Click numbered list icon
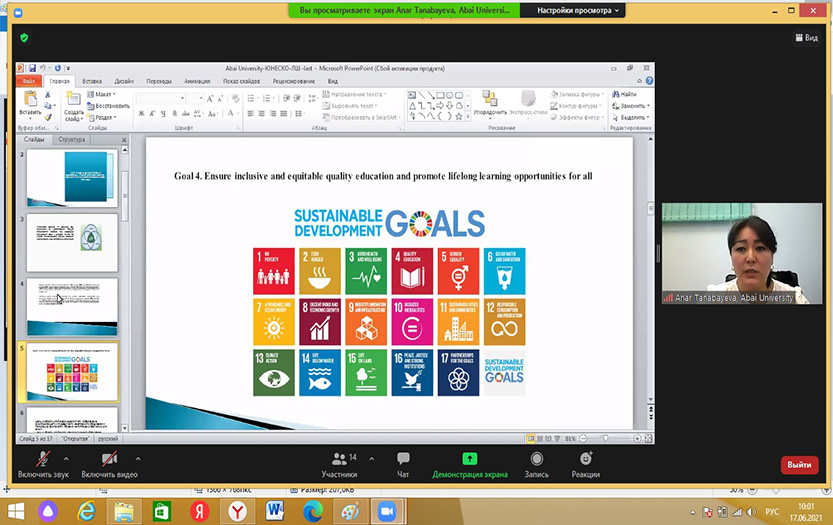The width and height of the screenshot is (833, 525). (268, 98)
